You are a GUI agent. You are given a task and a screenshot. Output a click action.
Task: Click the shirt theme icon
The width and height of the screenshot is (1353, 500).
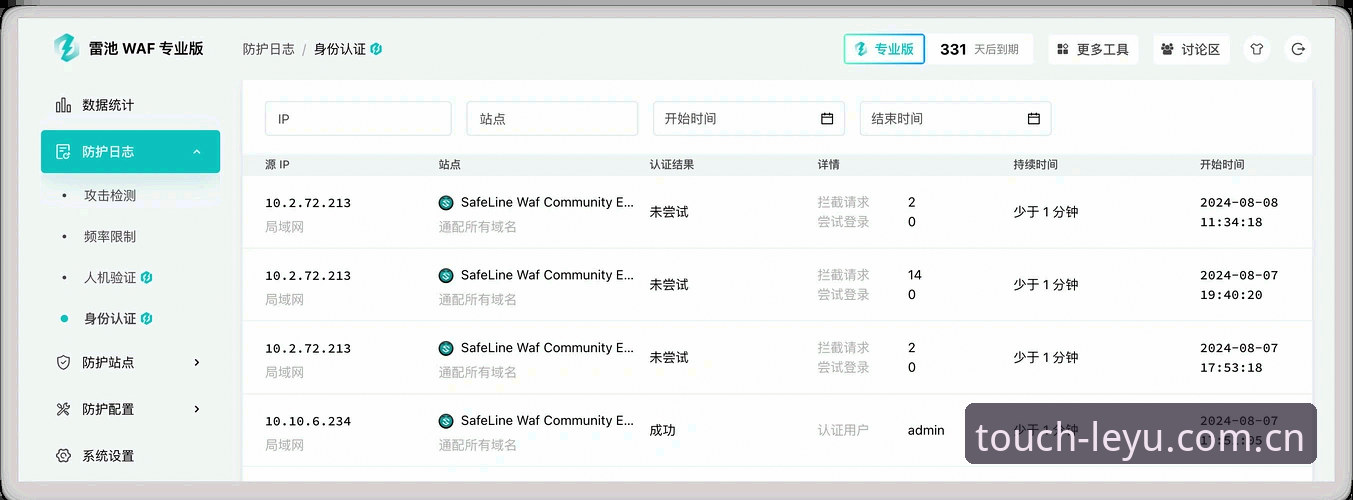tap(1257, 49)
